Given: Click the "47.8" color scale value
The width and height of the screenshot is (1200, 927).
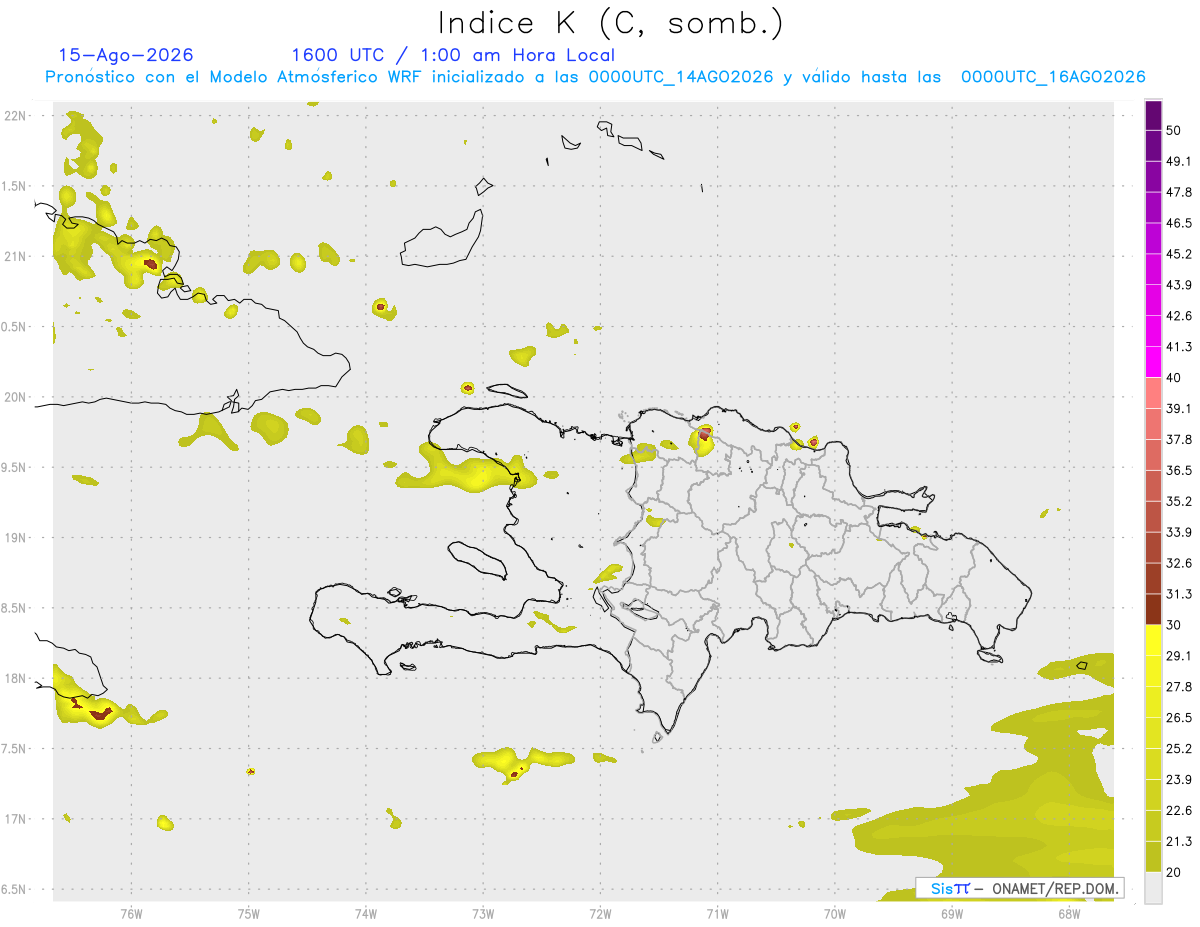Looking at the screenshot, I should (x=1179, y=192).
